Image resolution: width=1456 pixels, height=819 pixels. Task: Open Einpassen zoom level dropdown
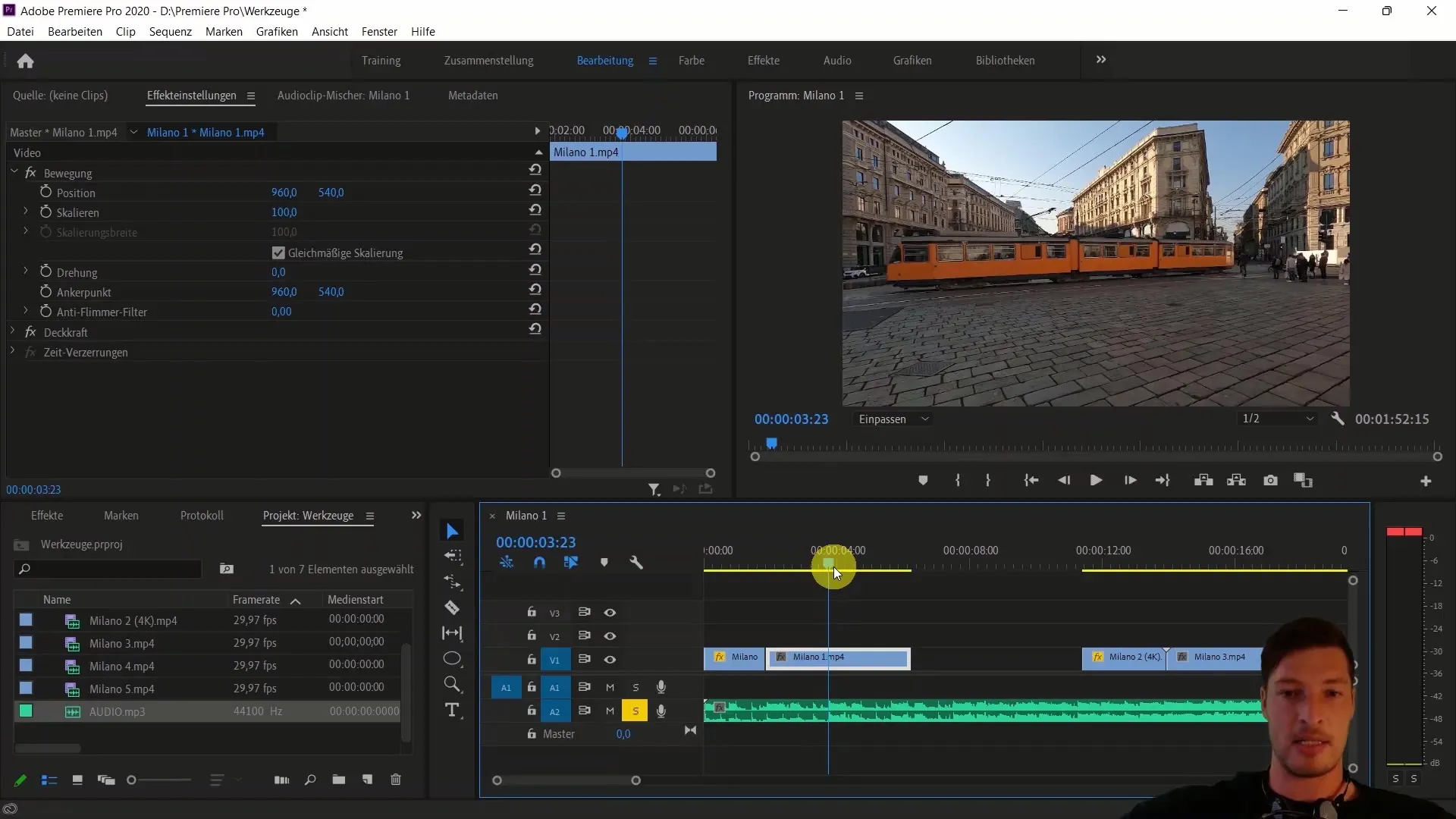893,419
